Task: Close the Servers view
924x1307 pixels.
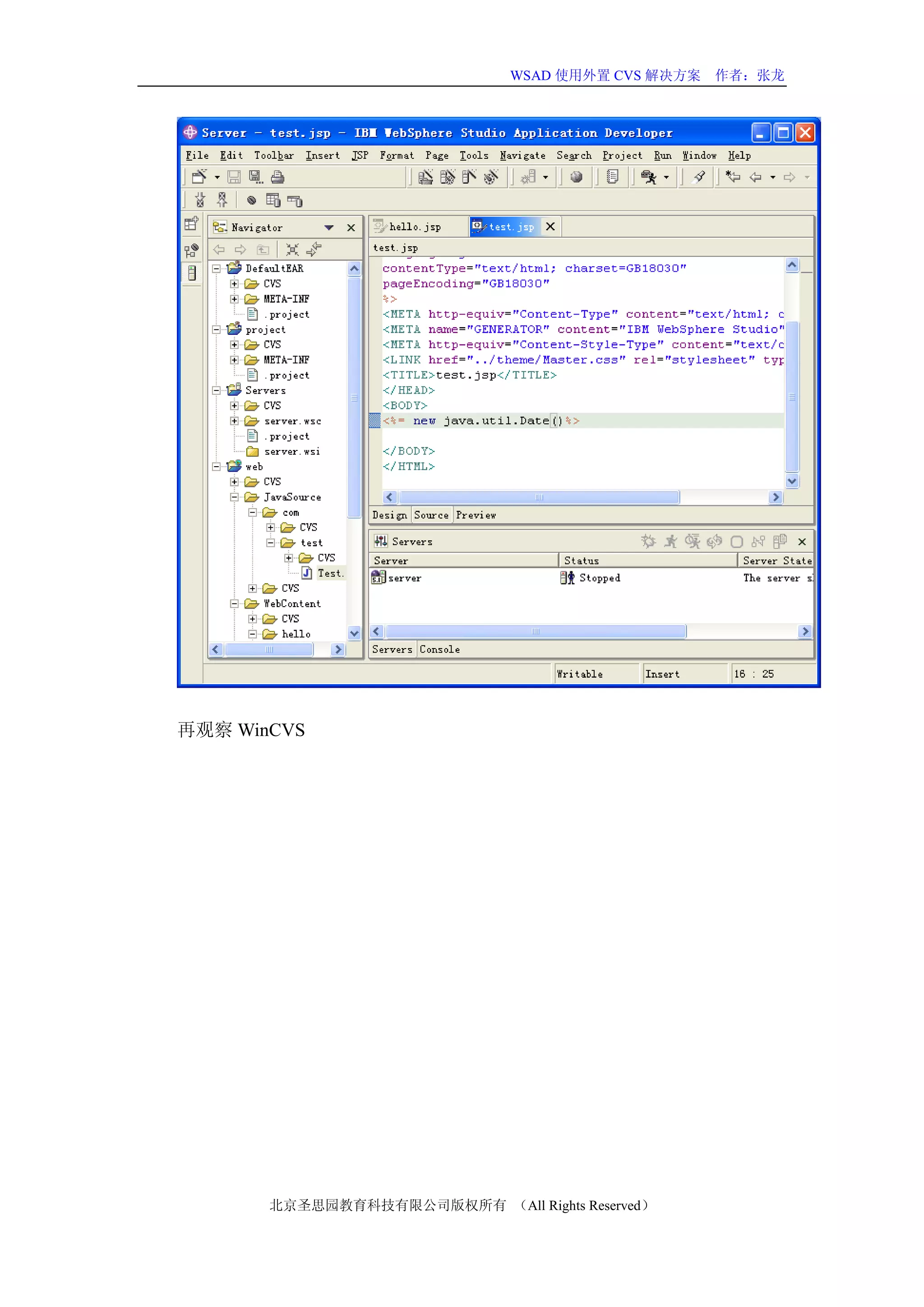Action: [x=802, y=542]
